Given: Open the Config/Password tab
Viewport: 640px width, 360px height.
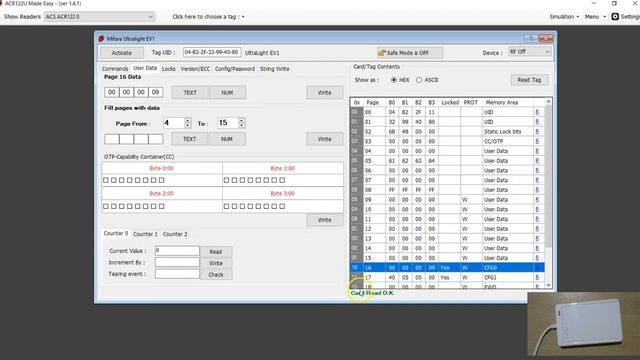Looking at the screenshot, I should (235, 69).
